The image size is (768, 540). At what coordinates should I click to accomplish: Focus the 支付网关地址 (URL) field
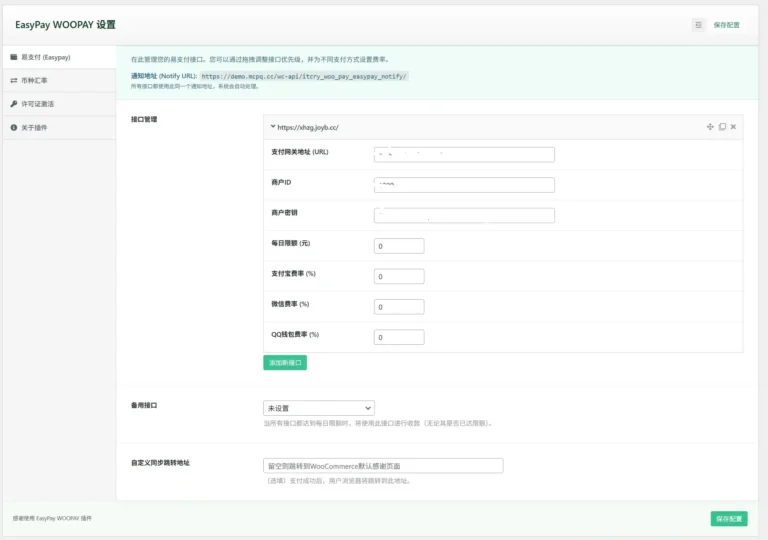464,155
